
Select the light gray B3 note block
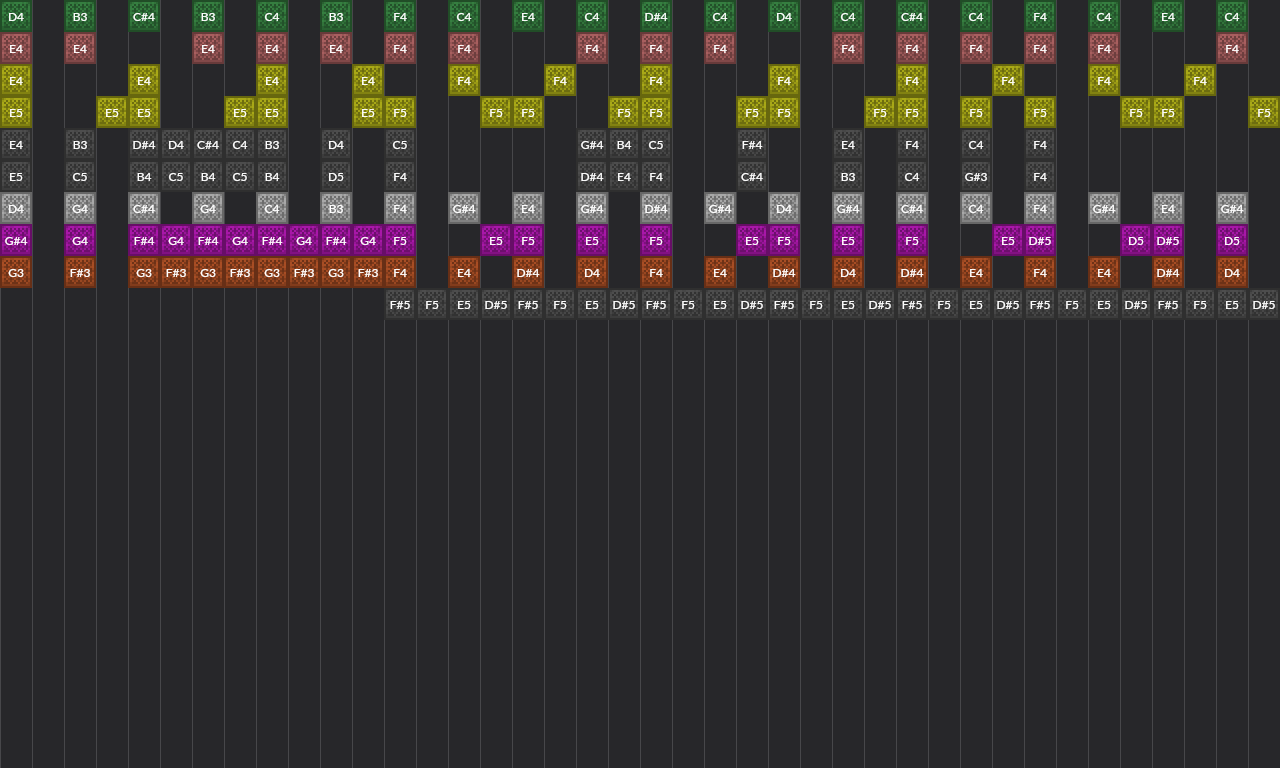336,209
